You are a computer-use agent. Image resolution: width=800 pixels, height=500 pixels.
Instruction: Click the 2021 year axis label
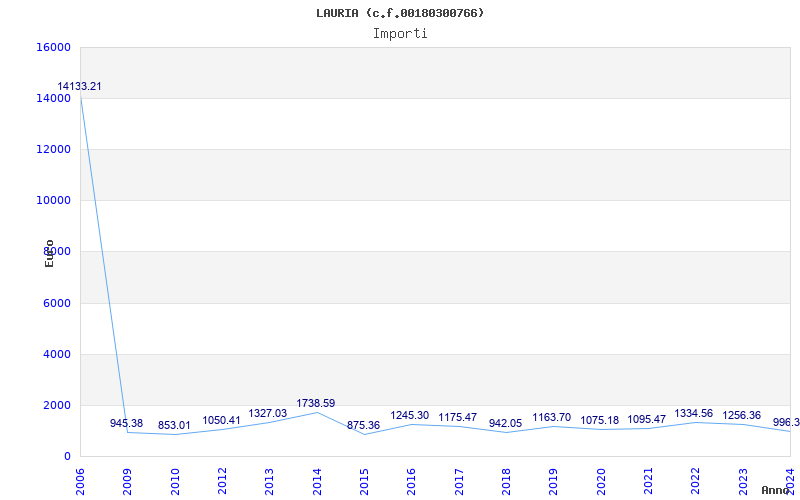(x=648, y=481)
